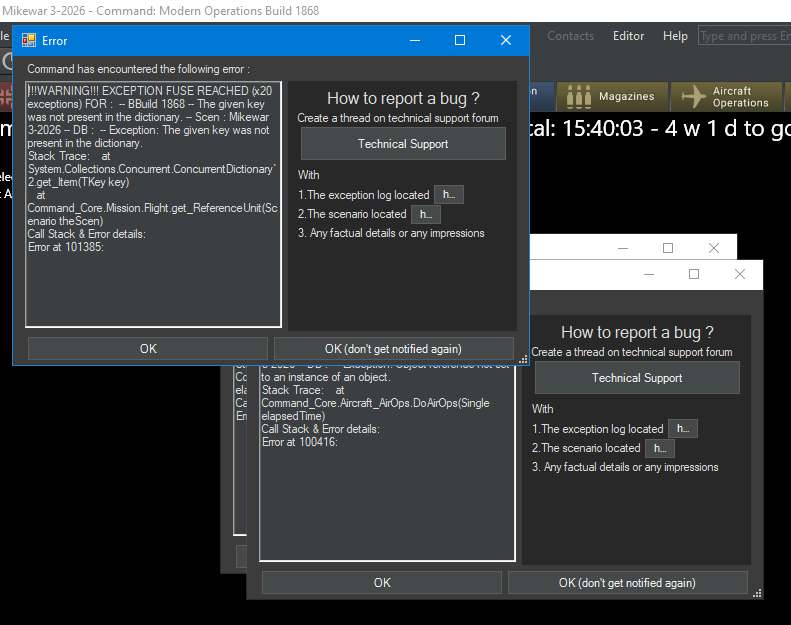
Task: Click 'Error at 101385:' text line
Action: 66,247
